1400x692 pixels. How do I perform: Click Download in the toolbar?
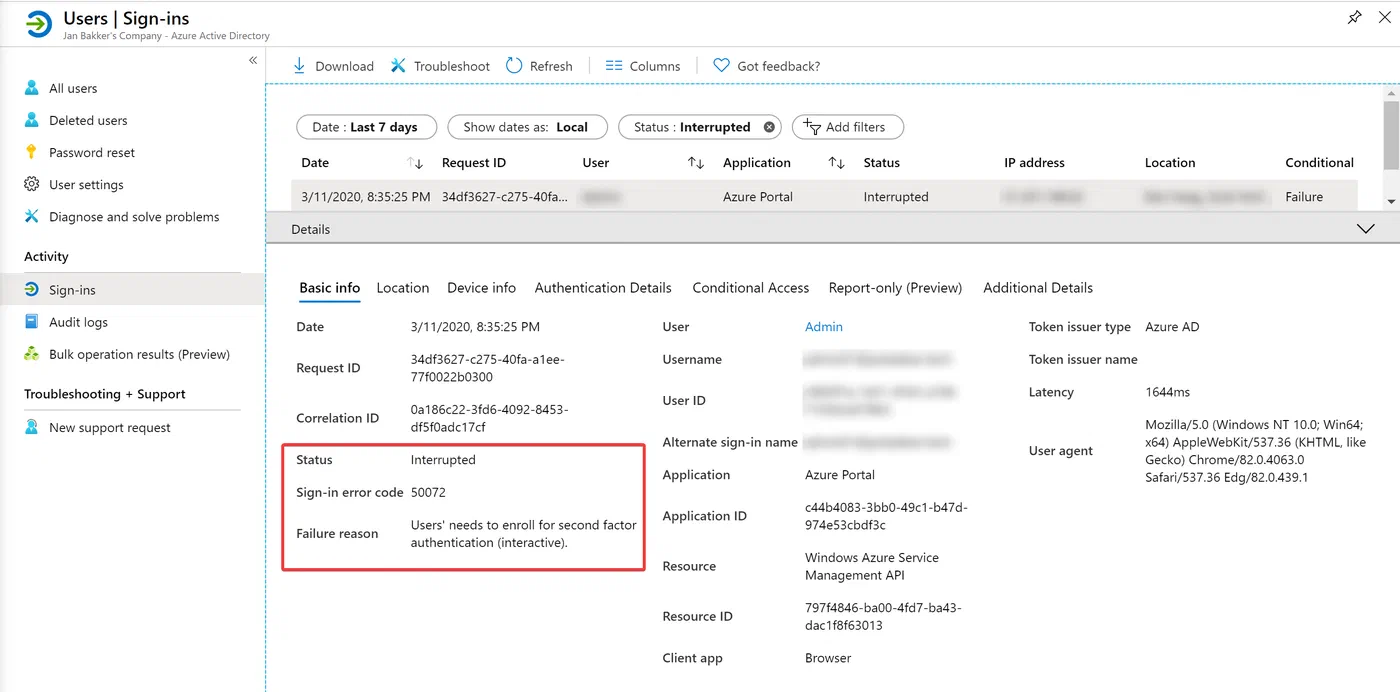point(333,66)
